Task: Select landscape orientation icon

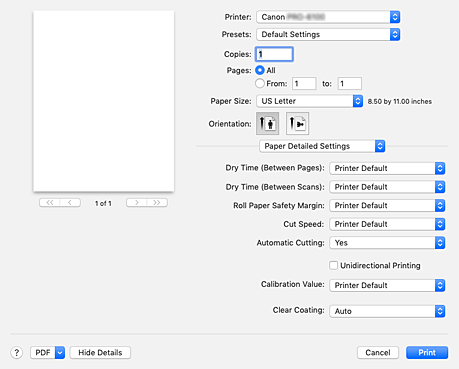Action: (x=297, y=124)
